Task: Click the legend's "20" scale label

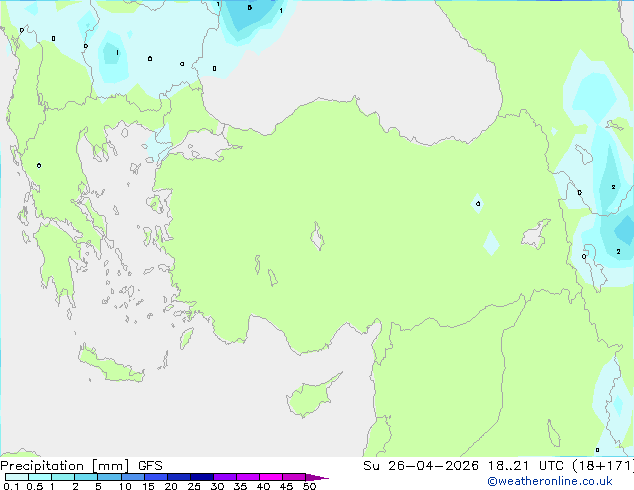Action: point(171,486)
